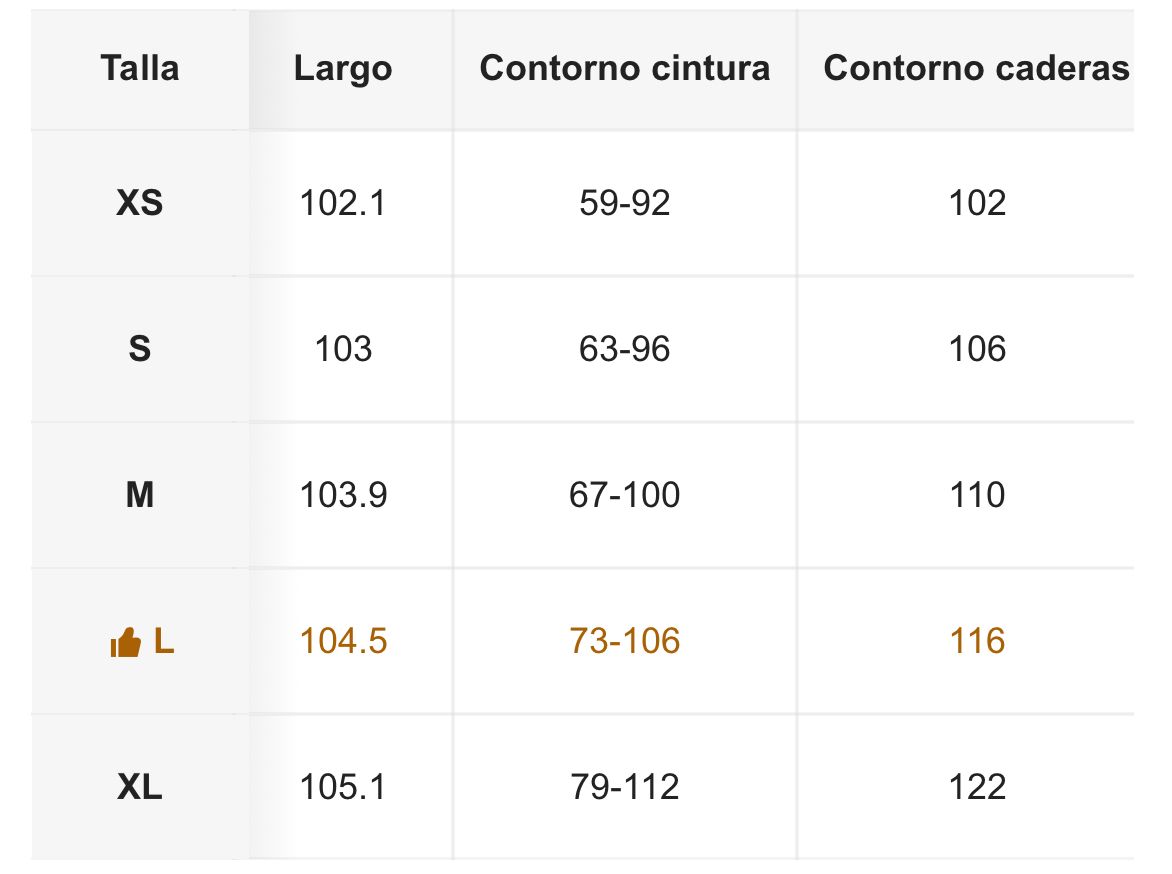Select the 122 hip measurement cell

[977, 787]
